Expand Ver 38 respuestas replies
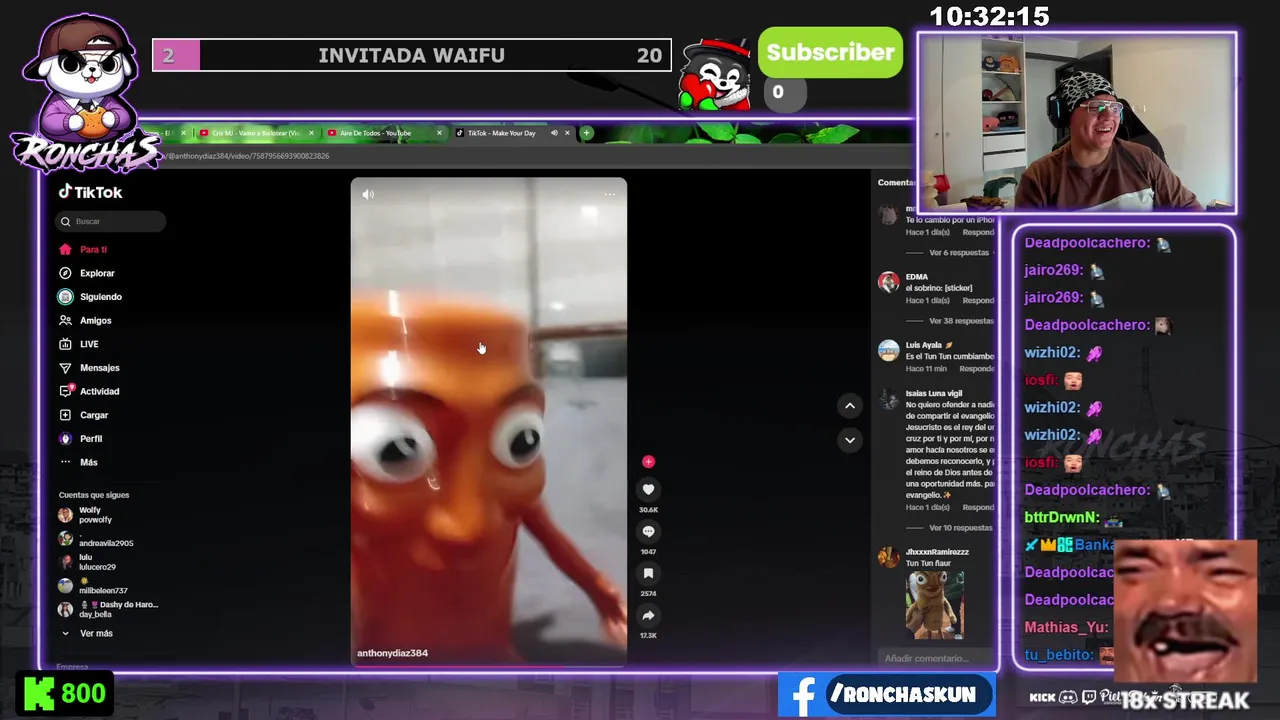1280x720 pixels. 960,321
